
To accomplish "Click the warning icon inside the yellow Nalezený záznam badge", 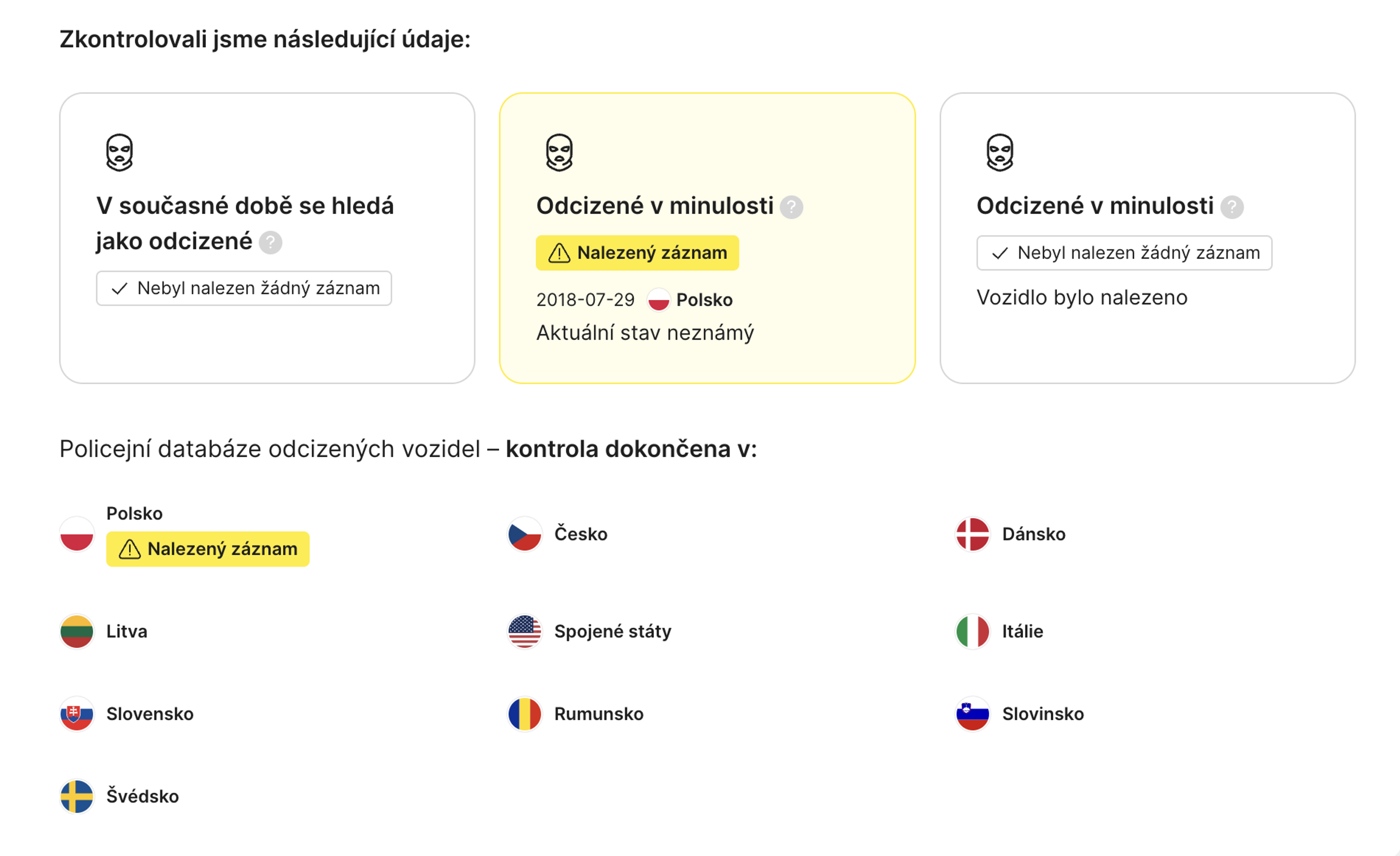I will tap(559, 253).
